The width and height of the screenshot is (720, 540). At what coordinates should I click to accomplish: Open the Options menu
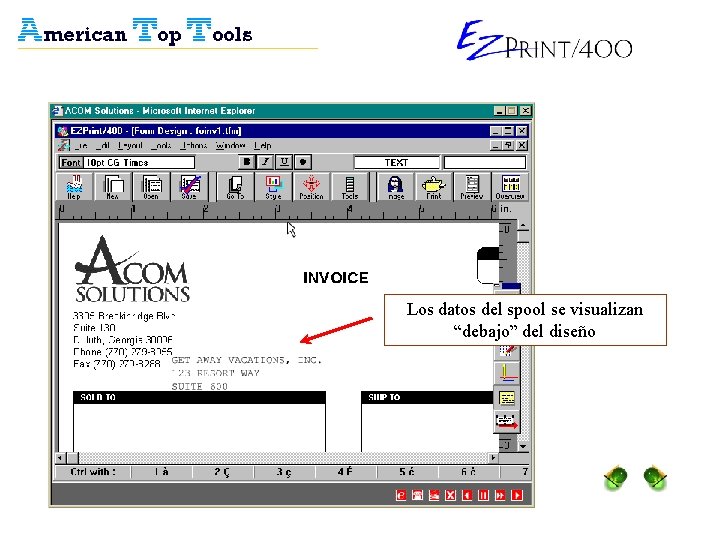193,146
